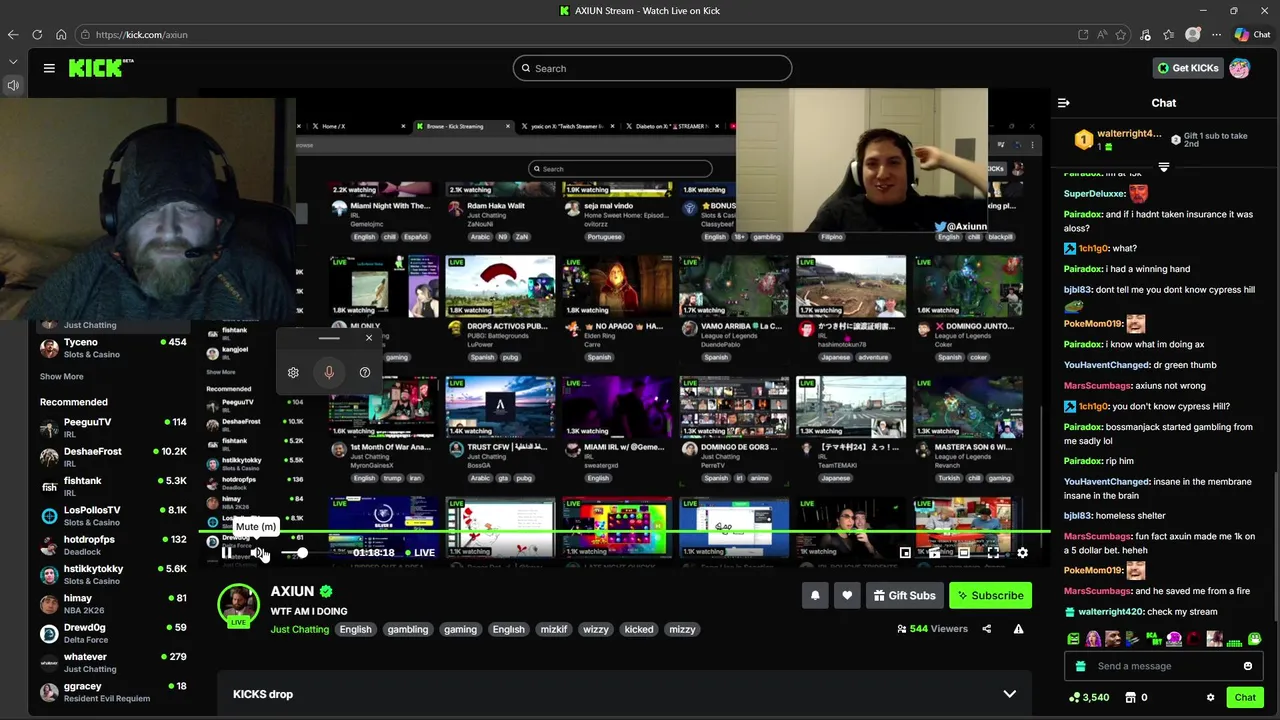
Task: Open Tyceno's channel in sidebar
Action: [x=113, y=347]
